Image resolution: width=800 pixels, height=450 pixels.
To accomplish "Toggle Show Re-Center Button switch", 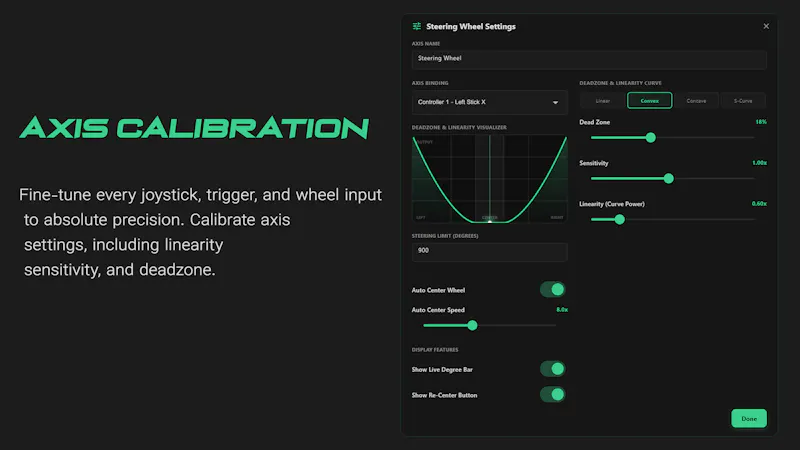I will (x=553, y=394).
